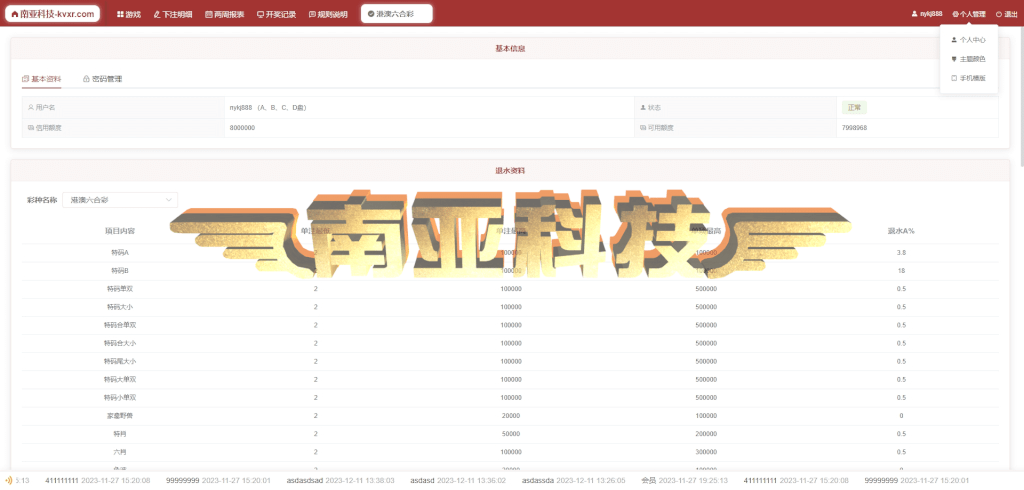This screenshot has height=490, width=1024.
Task: Click the 3.8 rebate value
Action: tap(901, 252)
